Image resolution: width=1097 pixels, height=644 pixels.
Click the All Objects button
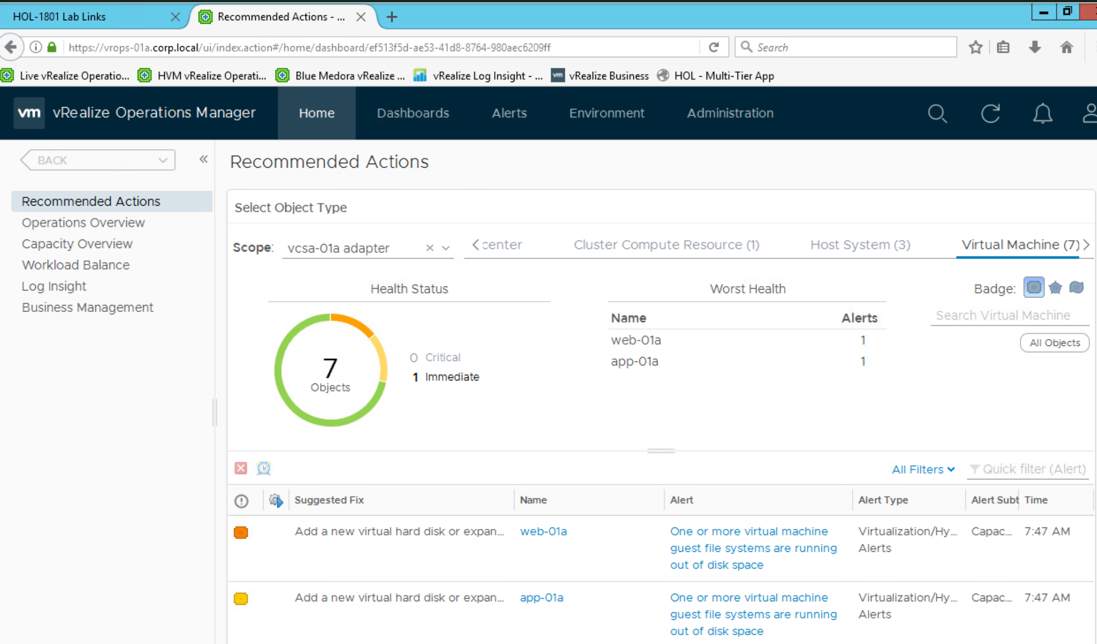click(x=1054, y=343)
